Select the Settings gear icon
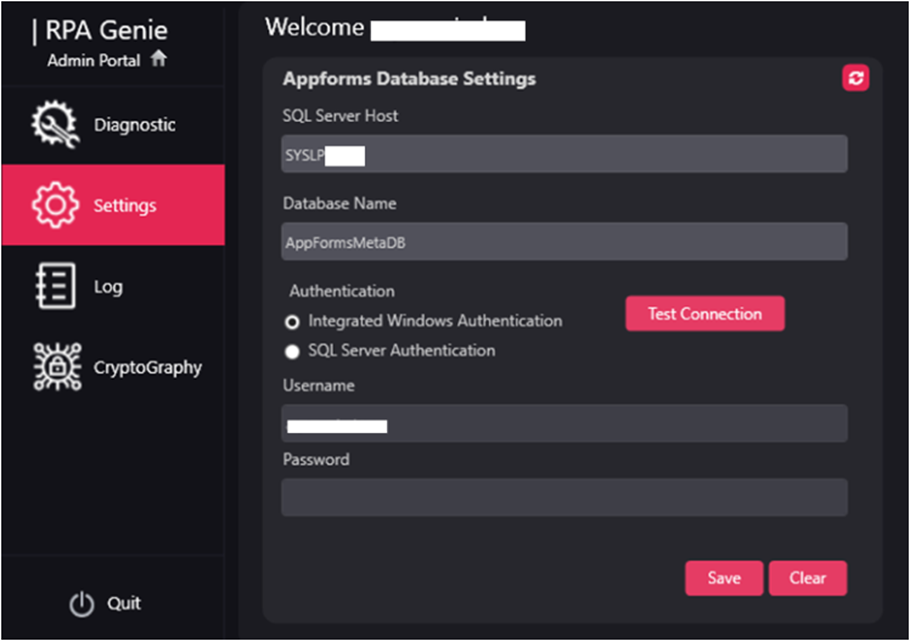 [55, 204]
